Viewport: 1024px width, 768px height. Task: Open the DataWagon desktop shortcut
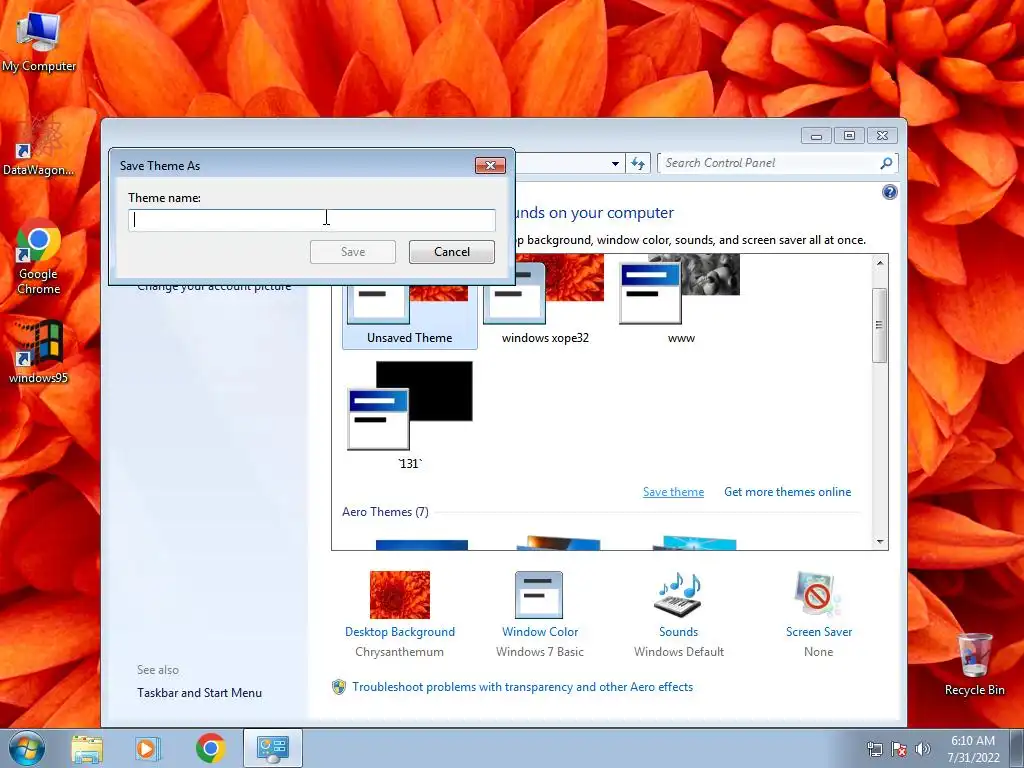point(39,145)
